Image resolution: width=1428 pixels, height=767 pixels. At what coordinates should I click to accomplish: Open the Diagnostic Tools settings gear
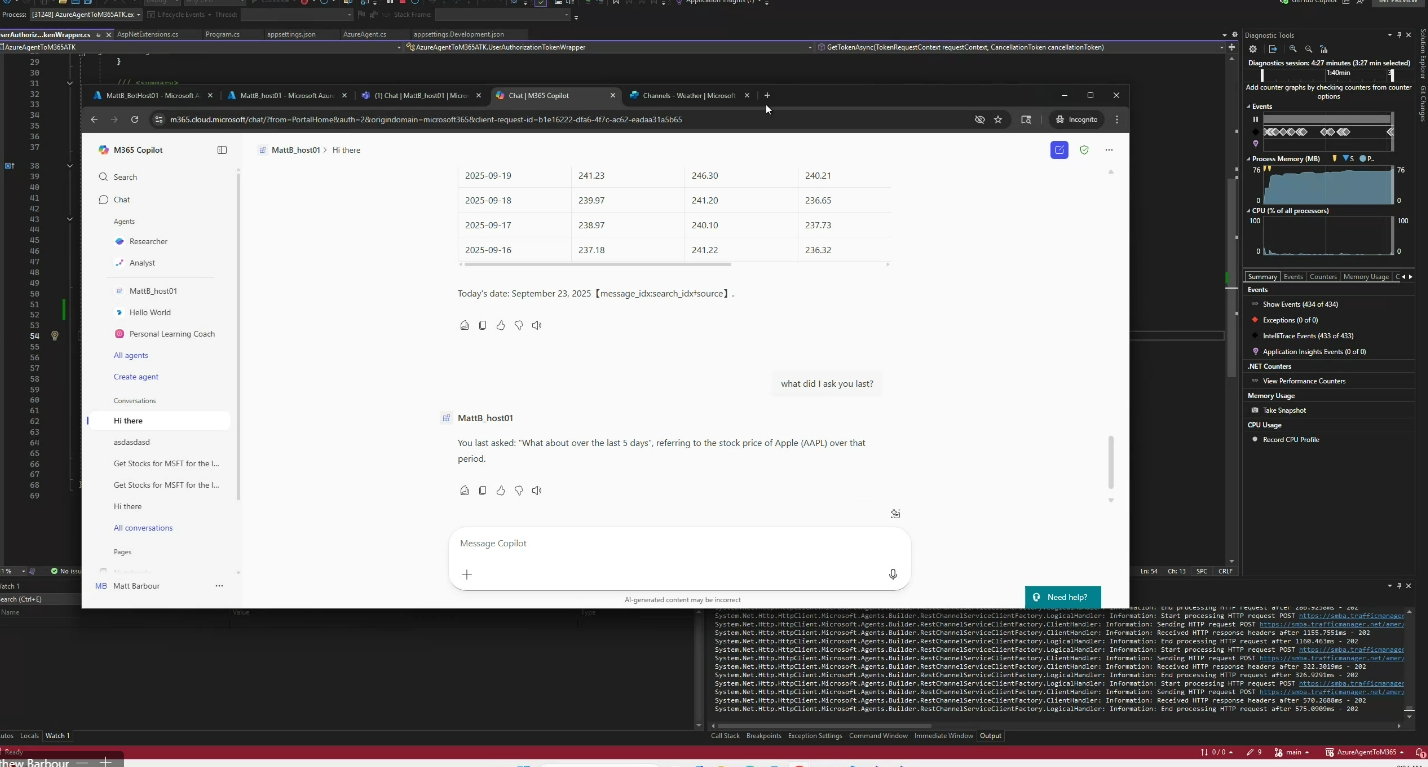click(1255, 48)
